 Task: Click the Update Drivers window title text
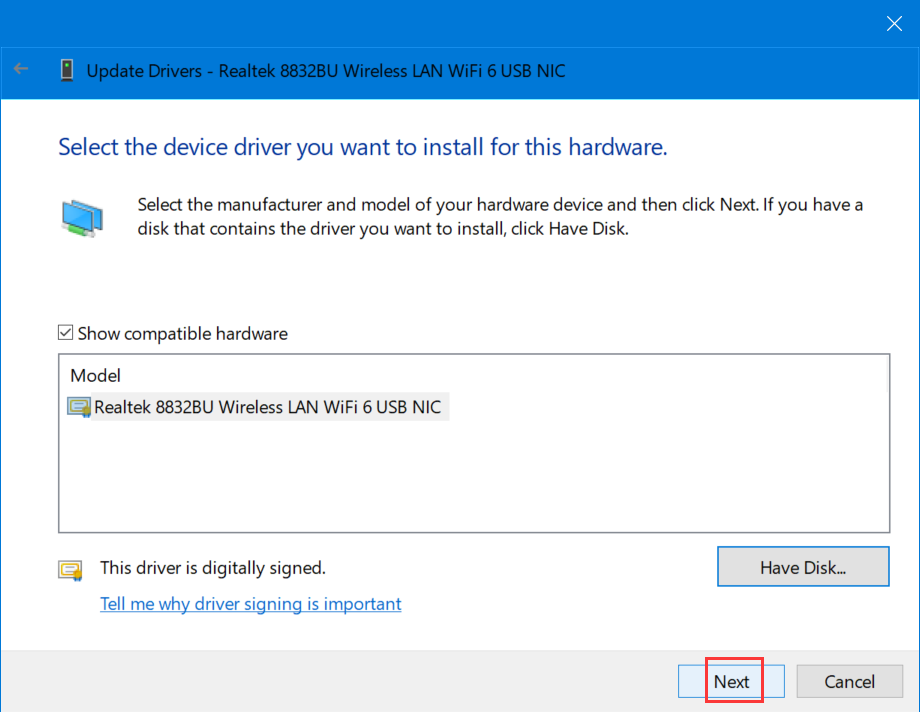tap(326, 71)
